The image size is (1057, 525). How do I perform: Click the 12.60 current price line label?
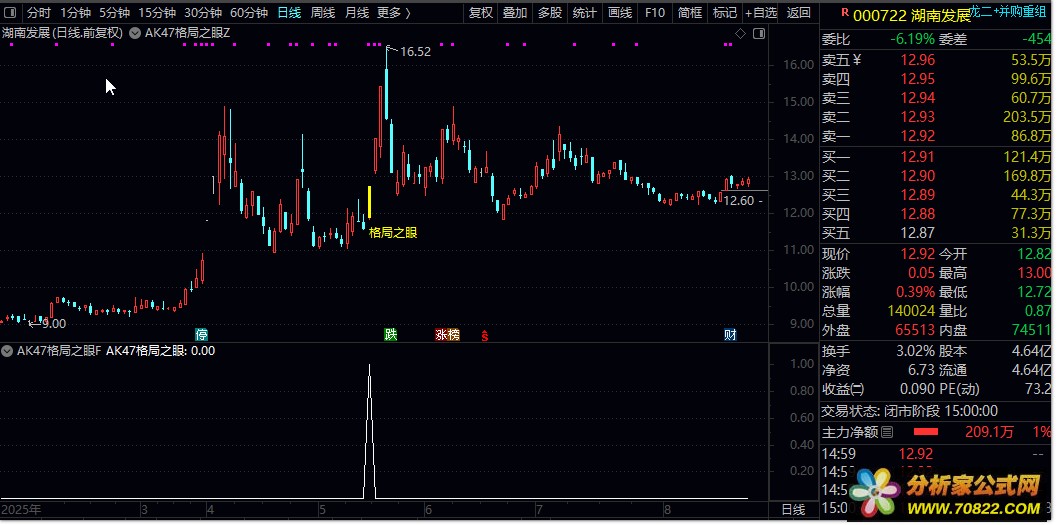[739, 201]
